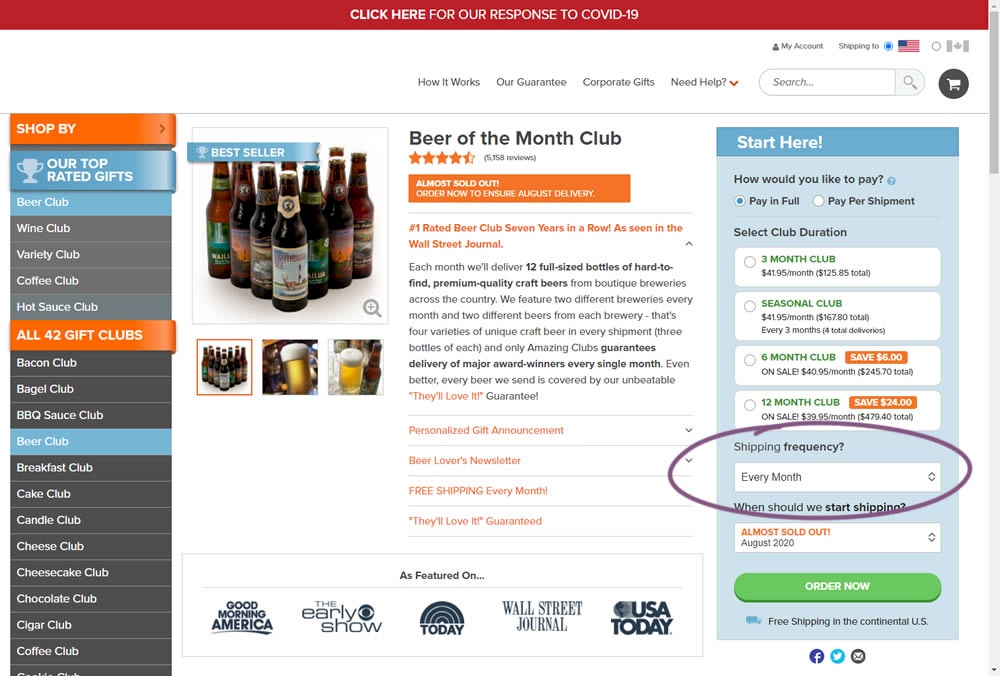Share by email envelope icon
Screen dimensions: 1000x676
point(858,656)
